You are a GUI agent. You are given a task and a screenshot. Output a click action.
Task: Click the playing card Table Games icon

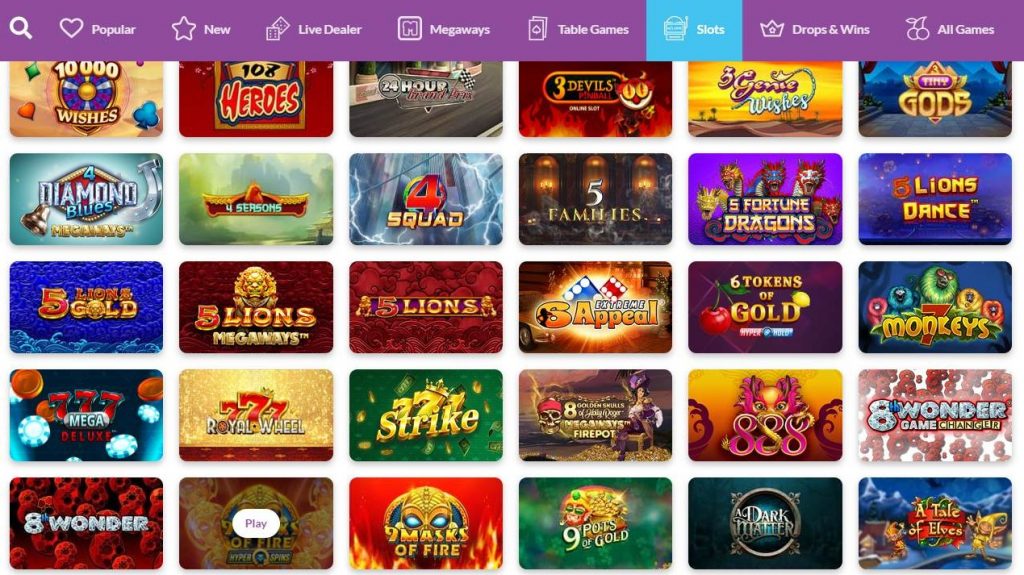click(x=537, y=29)
